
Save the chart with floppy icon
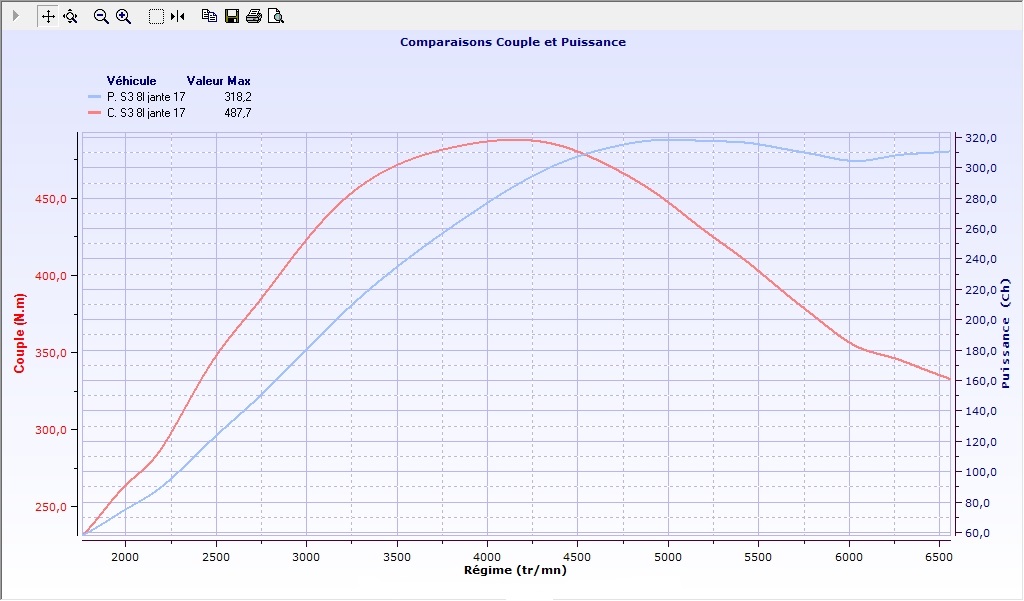pos(232,16)
